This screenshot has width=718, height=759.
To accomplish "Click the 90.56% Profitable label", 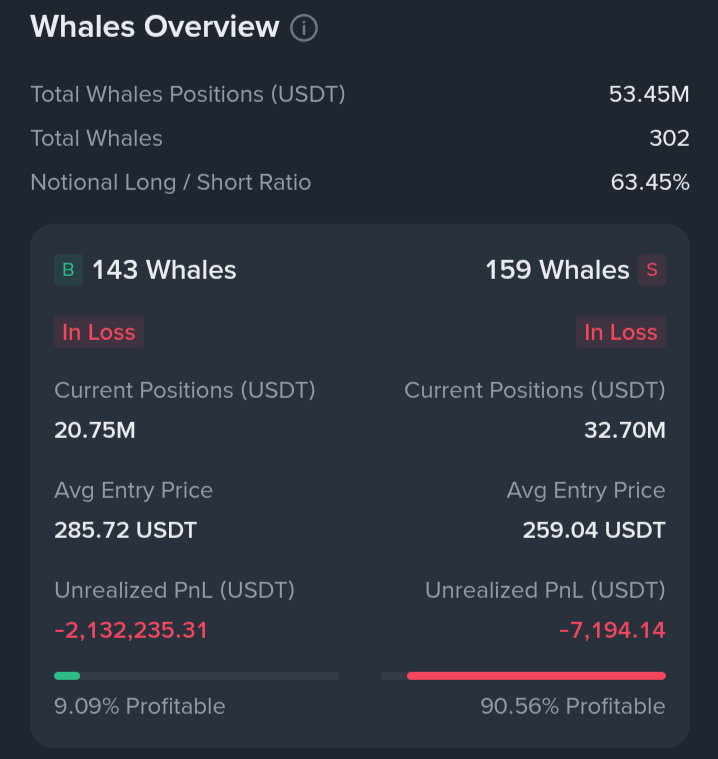I will [573, 706].
